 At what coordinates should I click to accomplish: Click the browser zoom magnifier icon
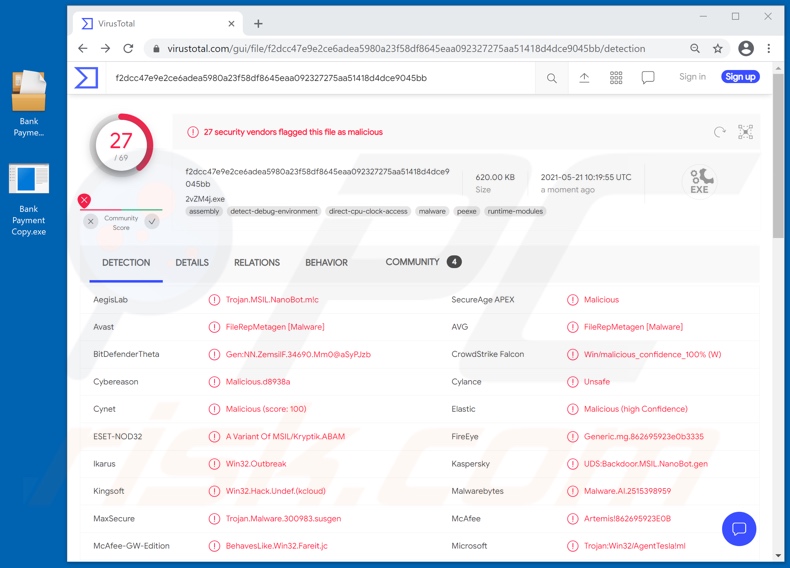coord(695,48)
